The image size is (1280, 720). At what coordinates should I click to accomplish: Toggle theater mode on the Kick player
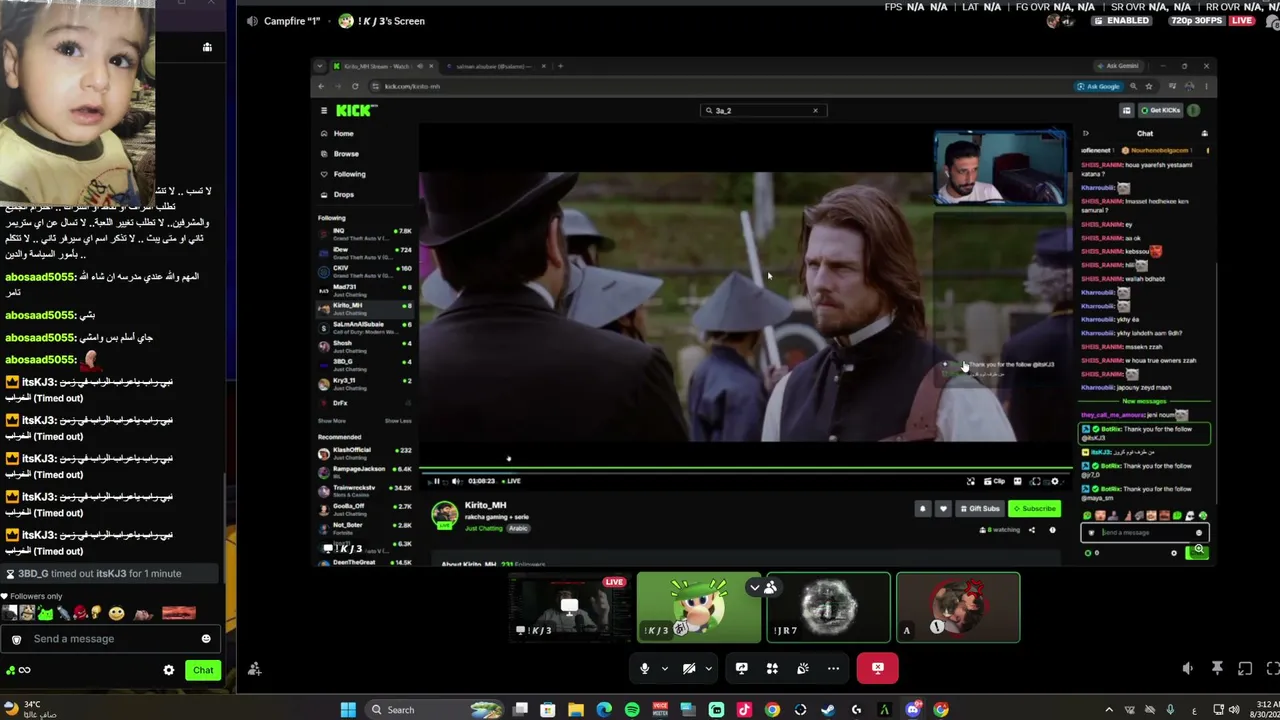(1018, 481)
